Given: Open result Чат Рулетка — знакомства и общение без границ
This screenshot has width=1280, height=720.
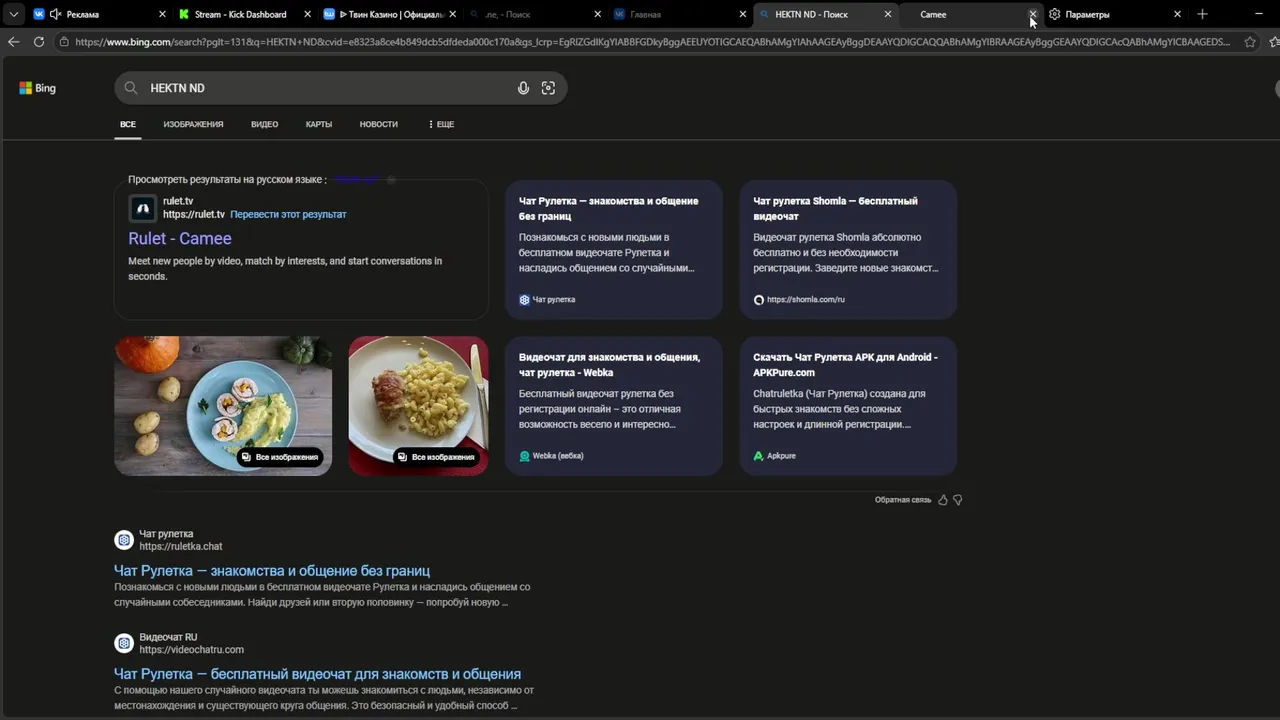Looking at the screenshot, I should click(x=272, y=571).
